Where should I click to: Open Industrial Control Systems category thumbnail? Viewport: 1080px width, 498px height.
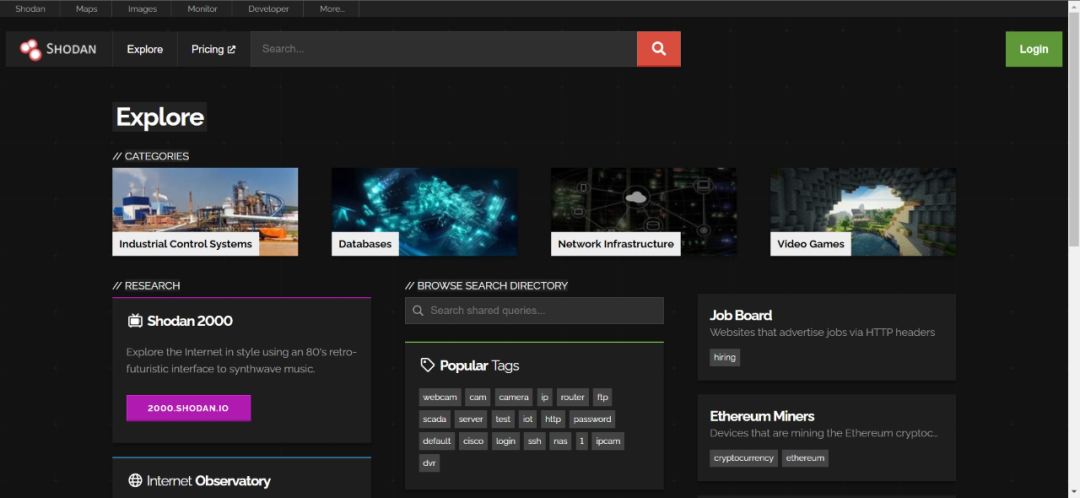205,212
